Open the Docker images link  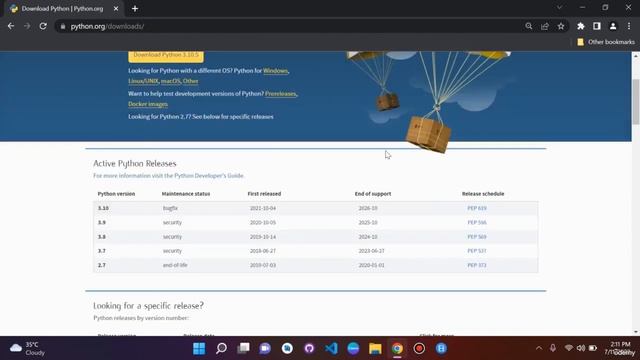tap(148, 104)
